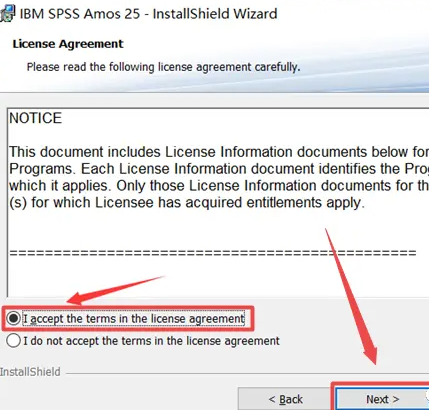
Task: Click the InstallShield label near the bottom
Action: [30, 372]
